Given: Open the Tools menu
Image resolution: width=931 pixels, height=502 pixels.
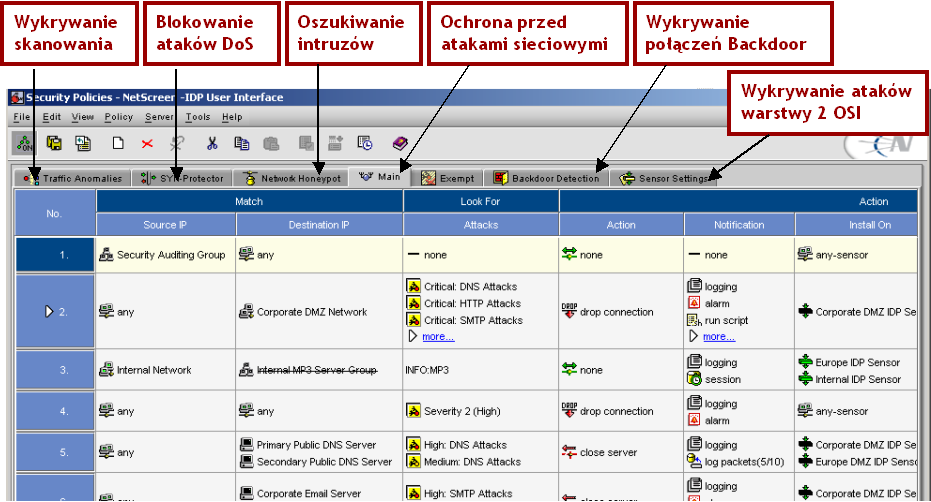Looking at the screenshot, I should [x=198, y=117].
